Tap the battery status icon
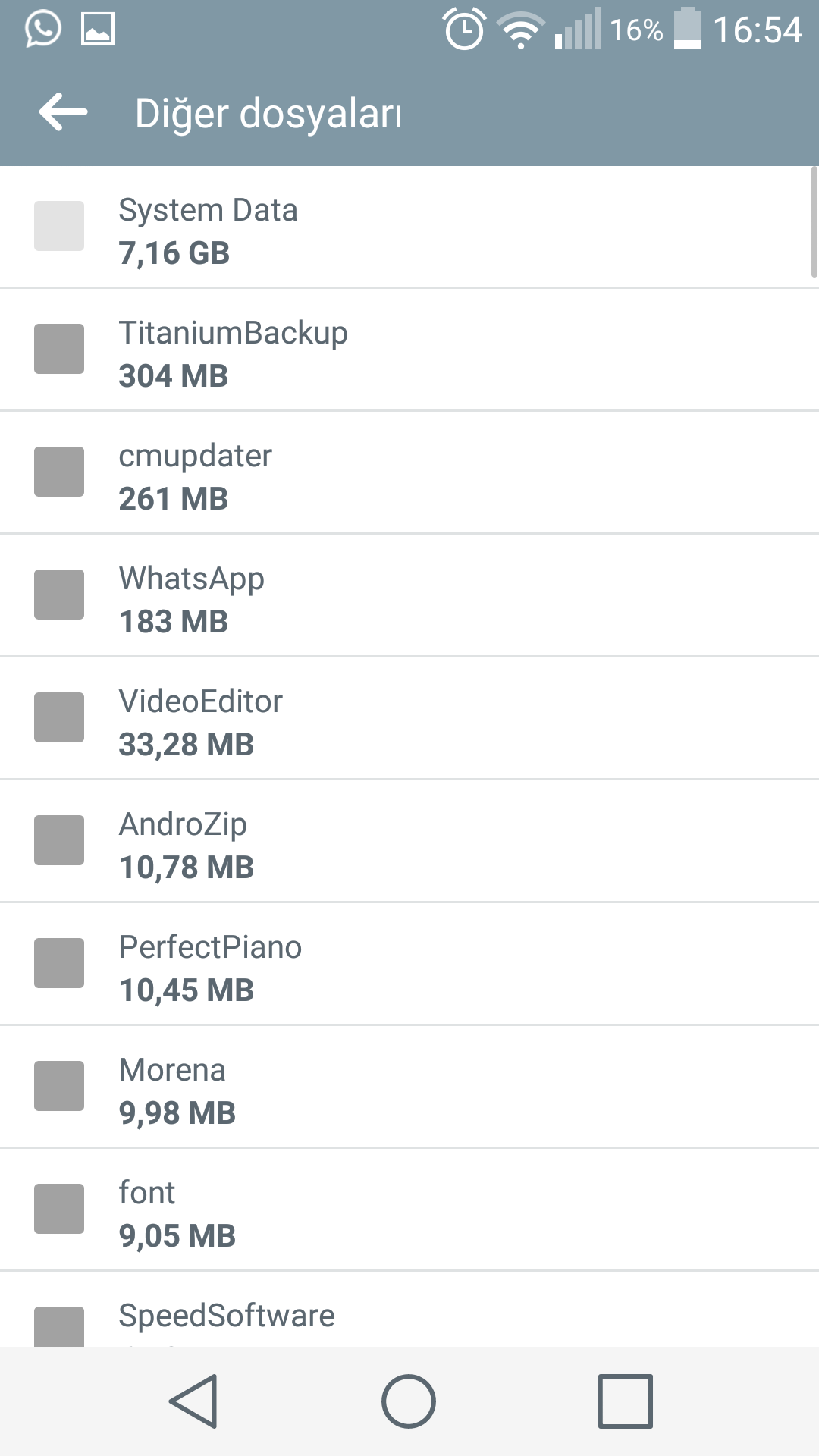The width and height of the screenshot is (819, 1456). 688,29
